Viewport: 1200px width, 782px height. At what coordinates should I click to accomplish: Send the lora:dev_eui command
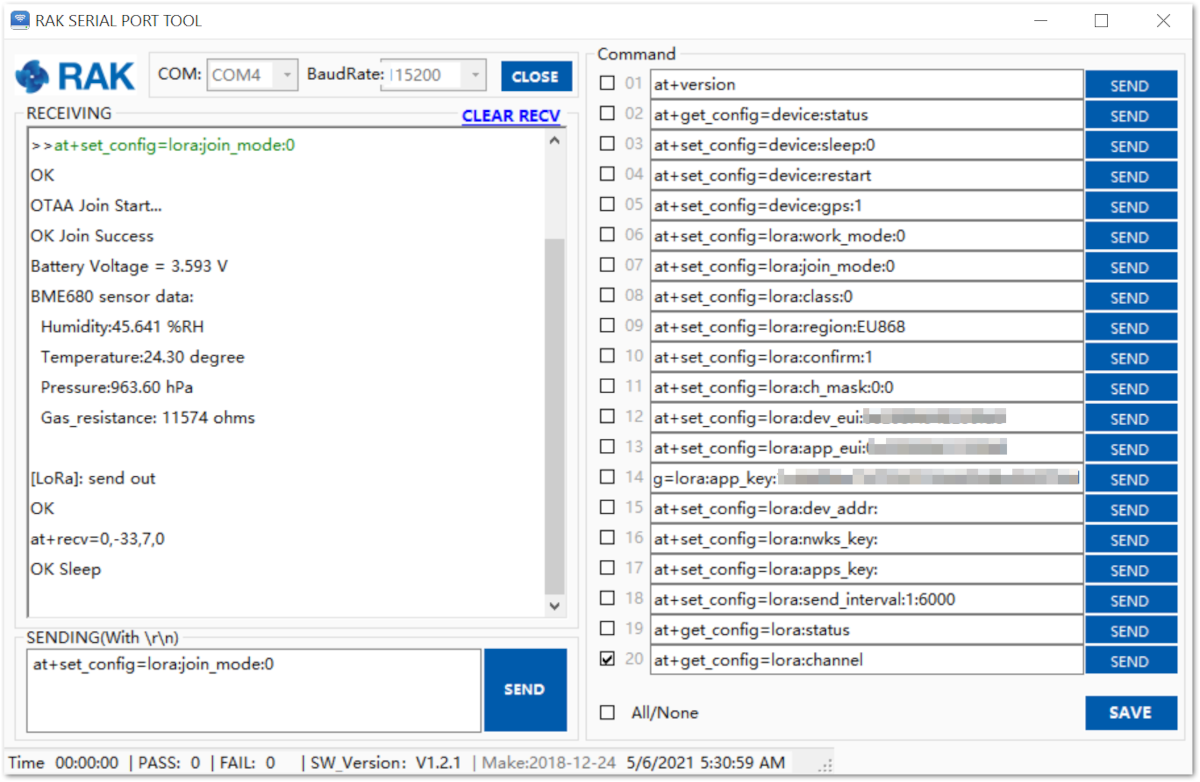[x=1130, y=418]
